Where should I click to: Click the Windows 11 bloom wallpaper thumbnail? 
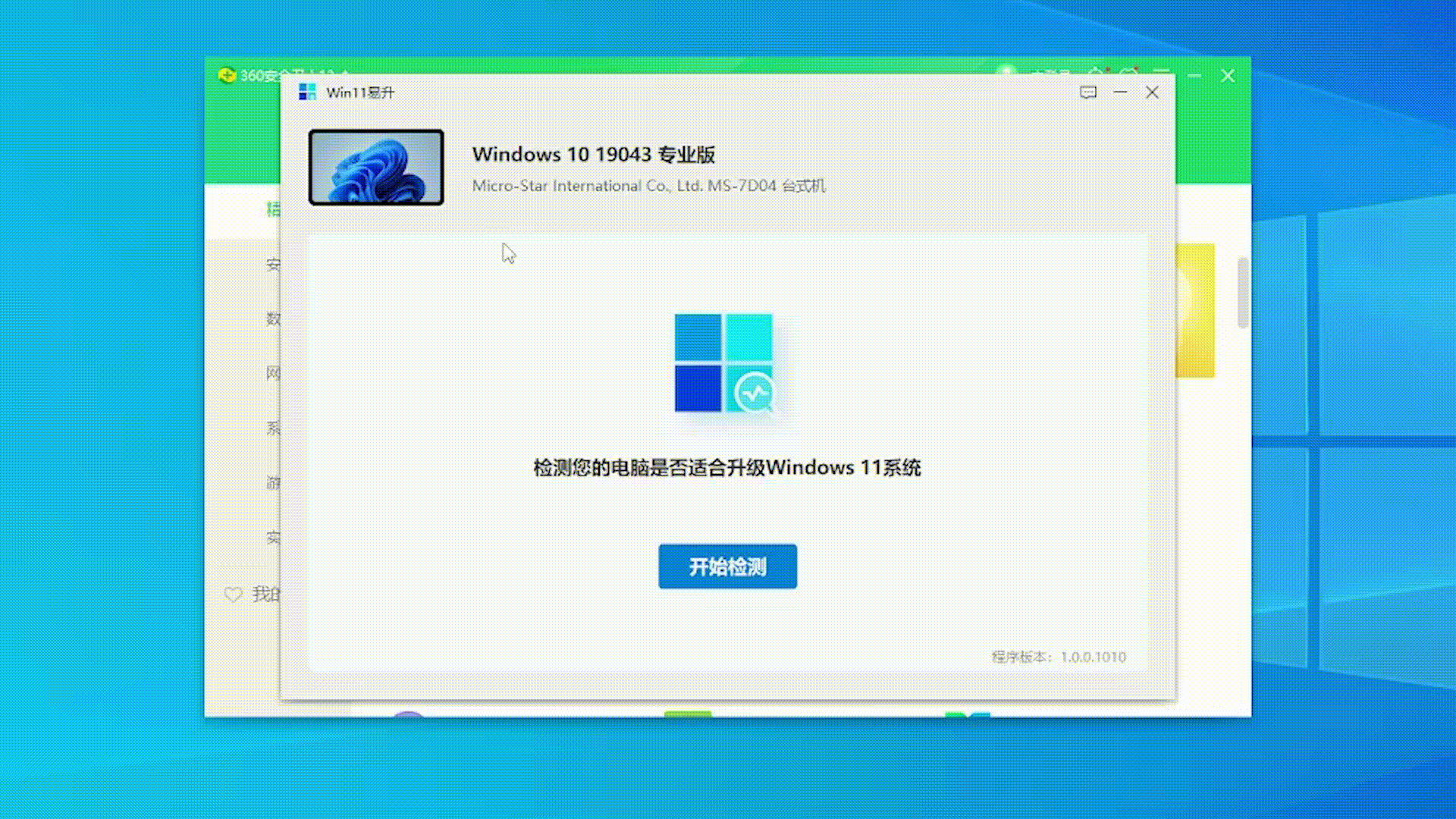point(375,167)
